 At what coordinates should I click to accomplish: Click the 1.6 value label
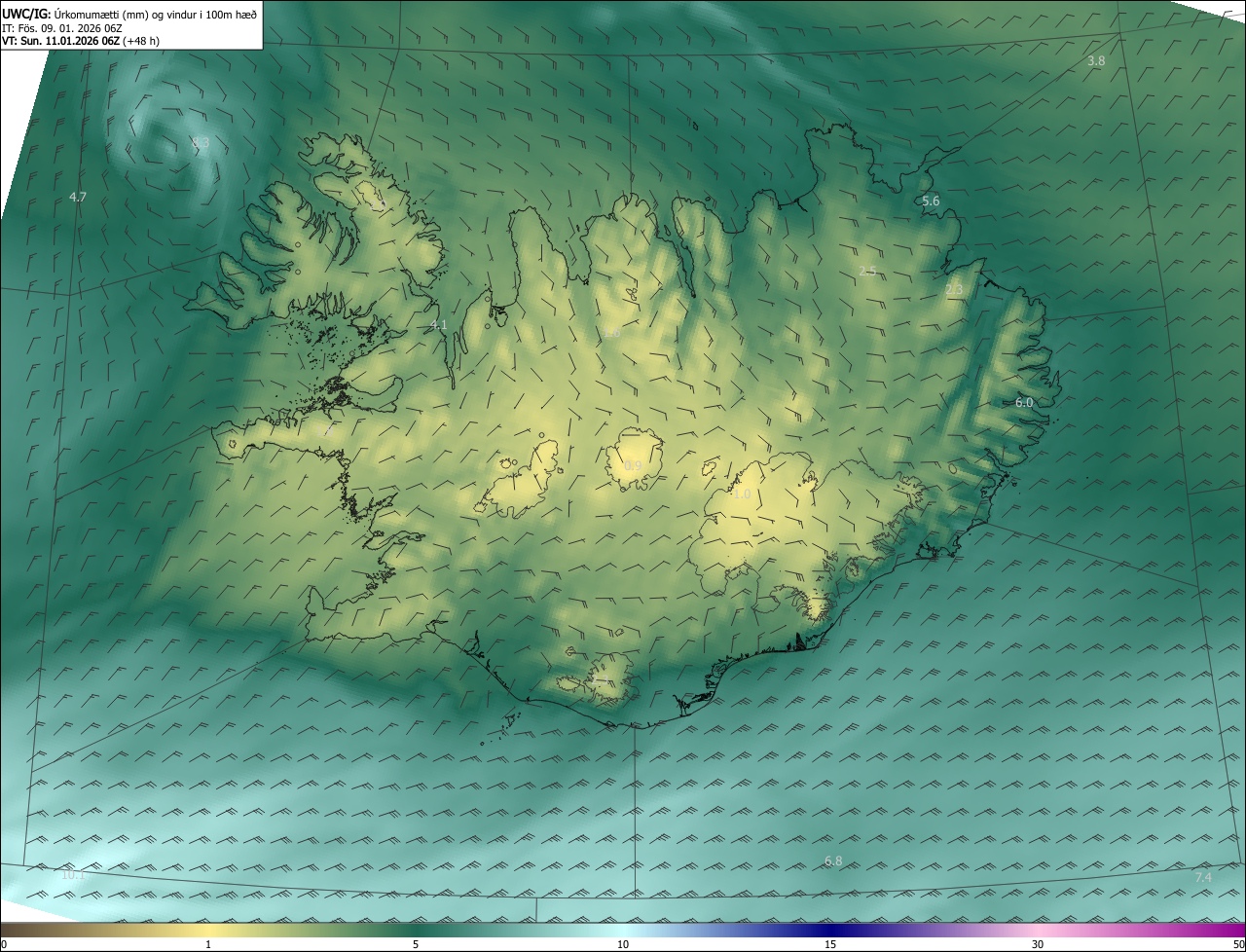612,333
